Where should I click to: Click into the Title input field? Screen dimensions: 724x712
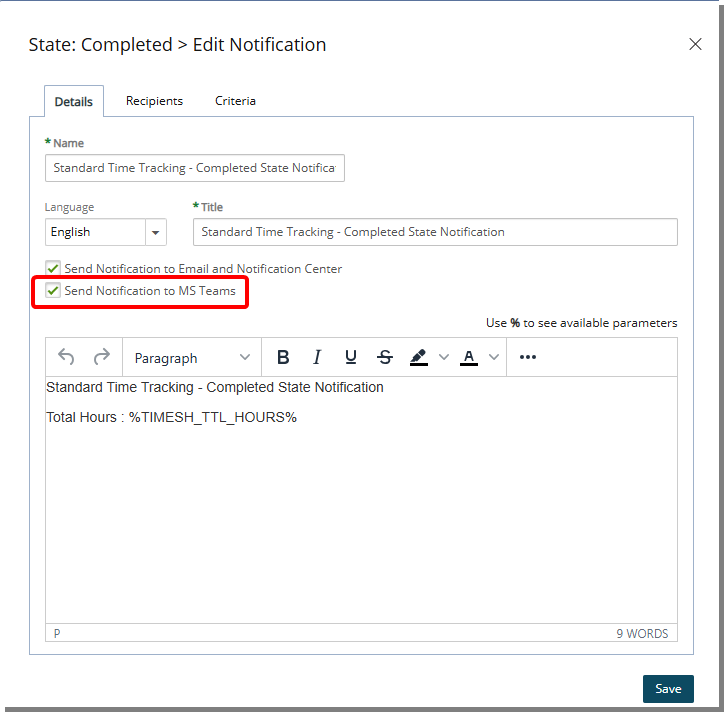(x=435, y=232)
